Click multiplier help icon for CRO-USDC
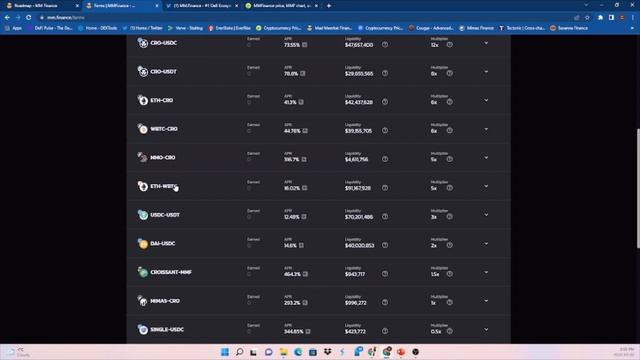The width and height of the screenshot is (640, 360). coord(449,44)
